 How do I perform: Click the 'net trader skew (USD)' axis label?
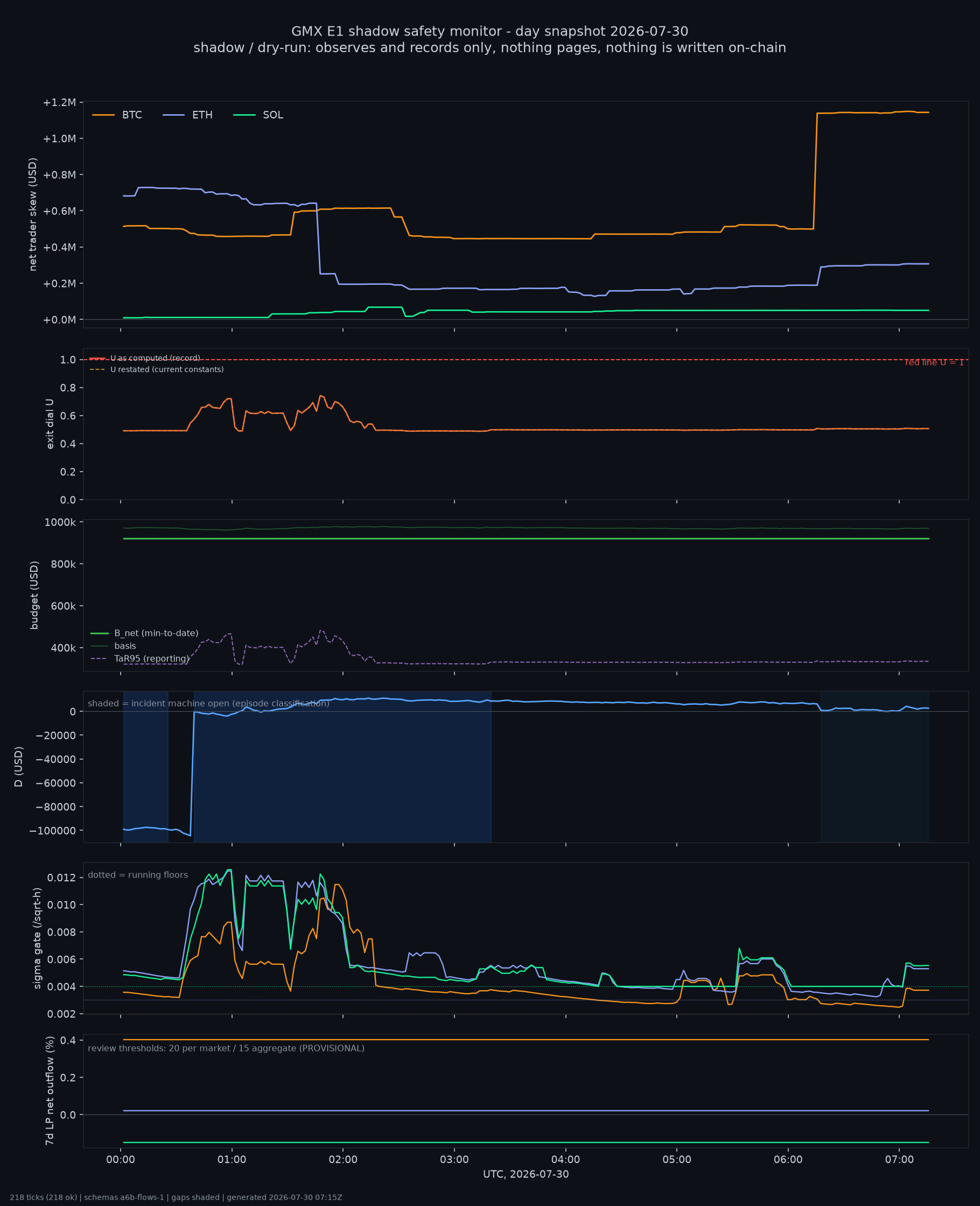[x=33, y=214]
